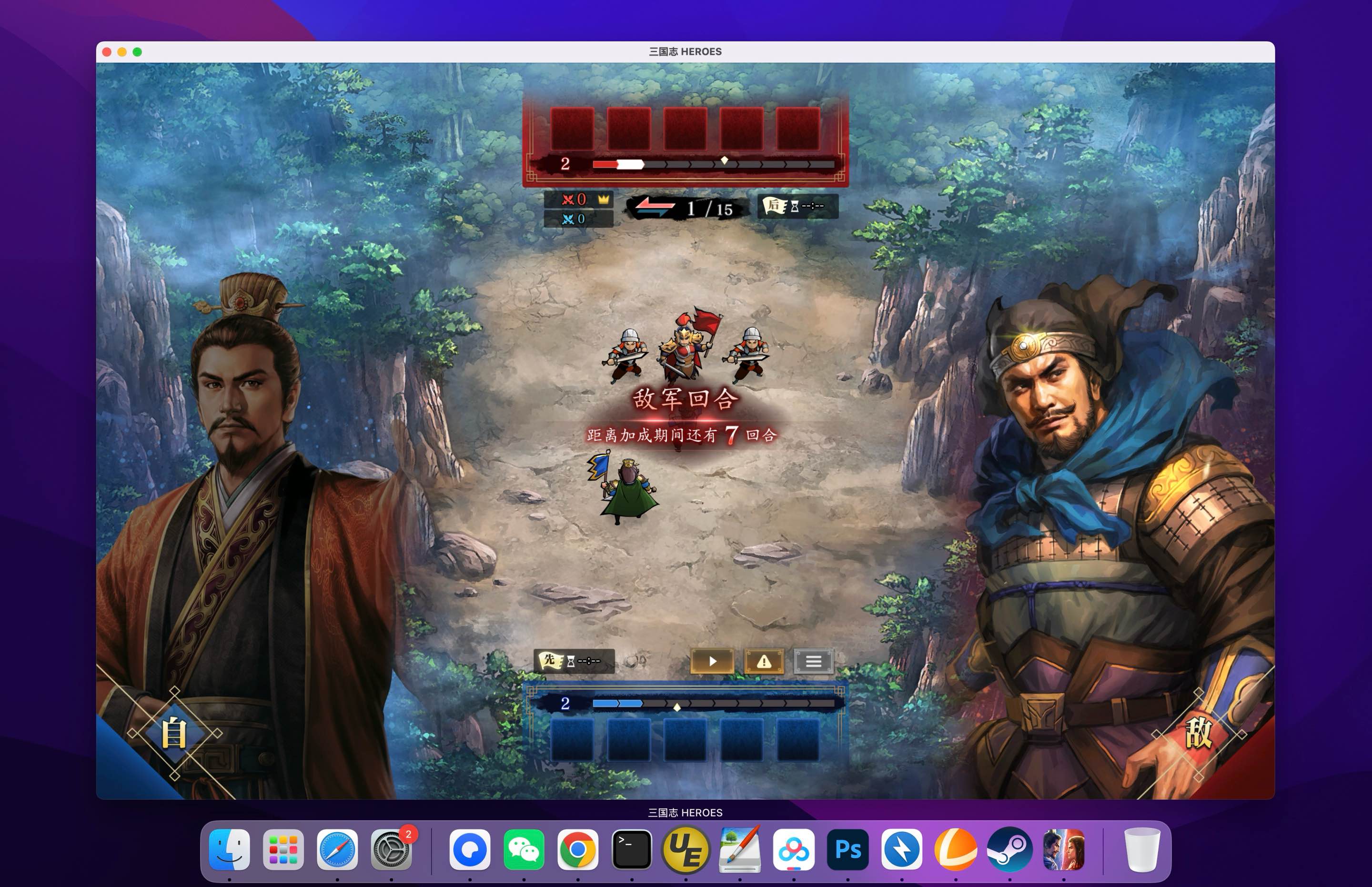Click the diamond marker on the blue gauge
The width and height of the screenshot is (1372, 887).
pyautogui.click(x=677, y=707)
